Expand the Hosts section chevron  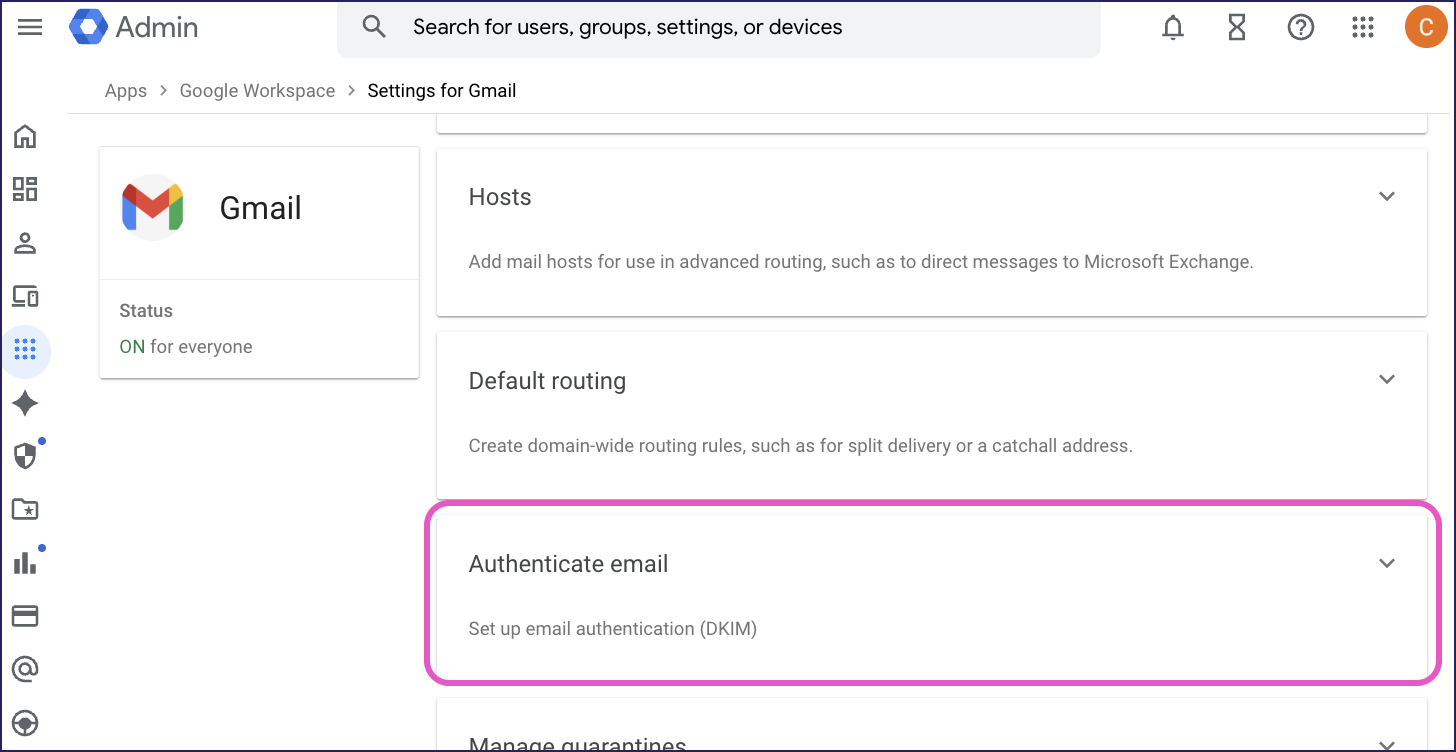pos(1387,197)
